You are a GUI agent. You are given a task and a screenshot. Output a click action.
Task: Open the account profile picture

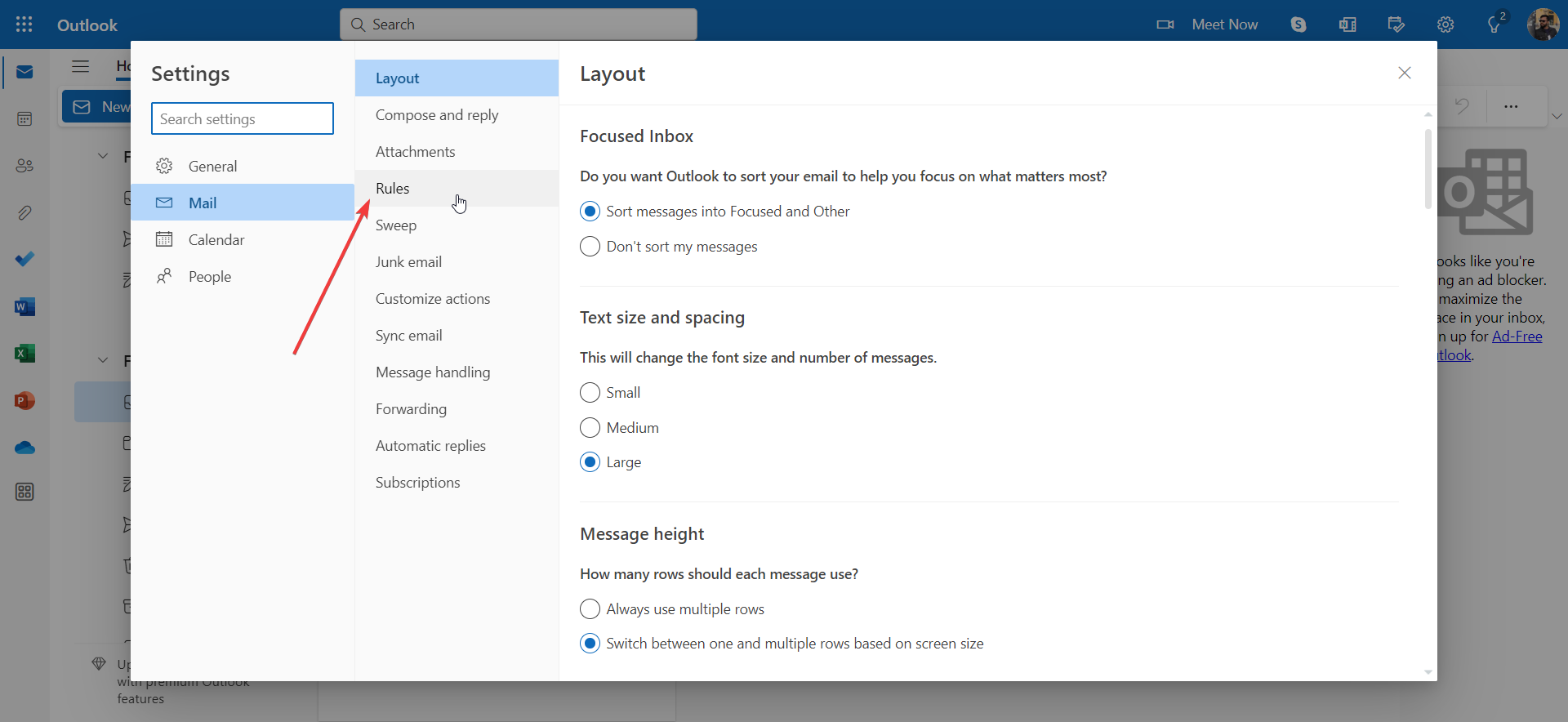pyautogui.click(x=1543, y=25)
